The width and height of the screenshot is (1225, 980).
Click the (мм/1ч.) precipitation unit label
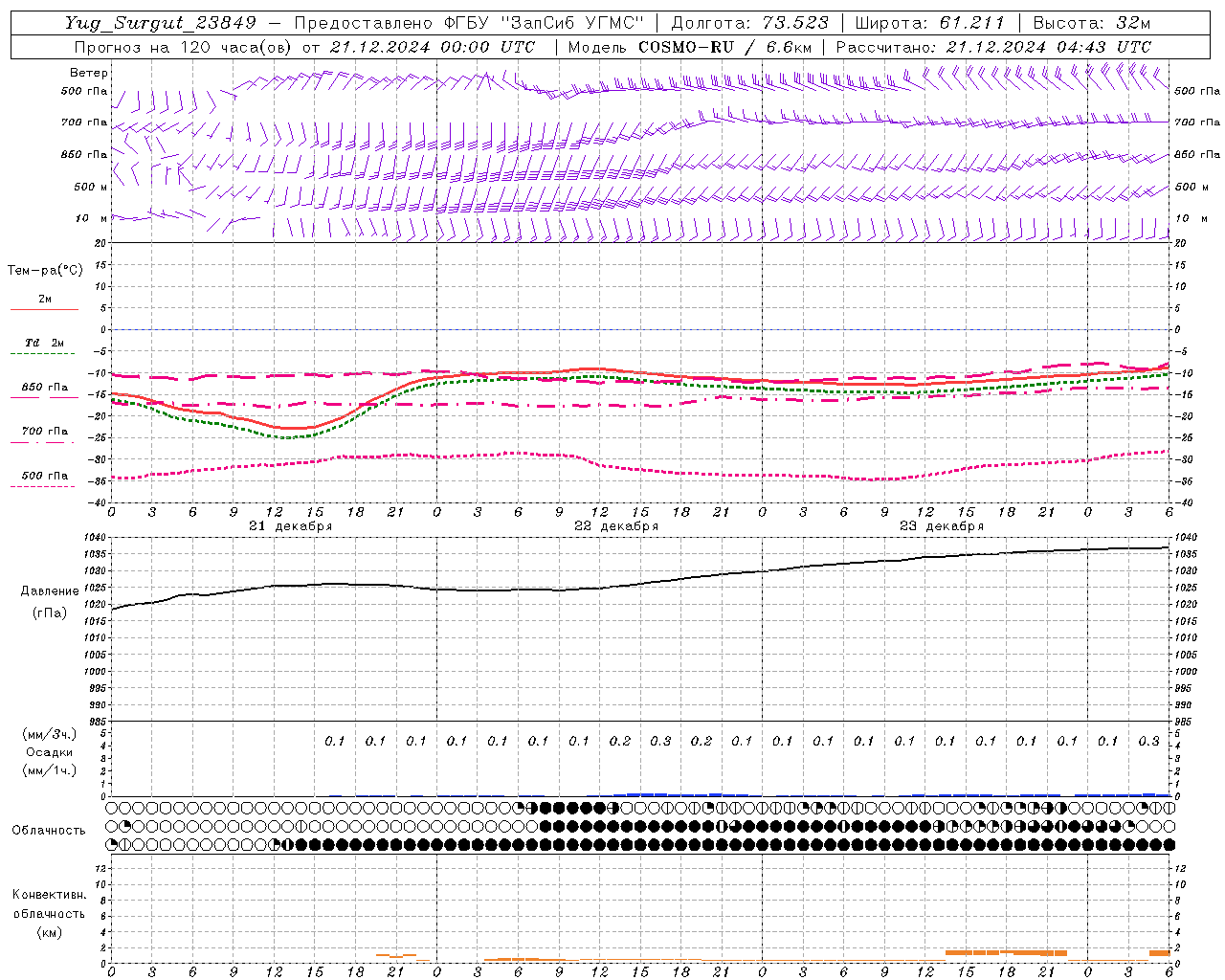pos(49,770)
